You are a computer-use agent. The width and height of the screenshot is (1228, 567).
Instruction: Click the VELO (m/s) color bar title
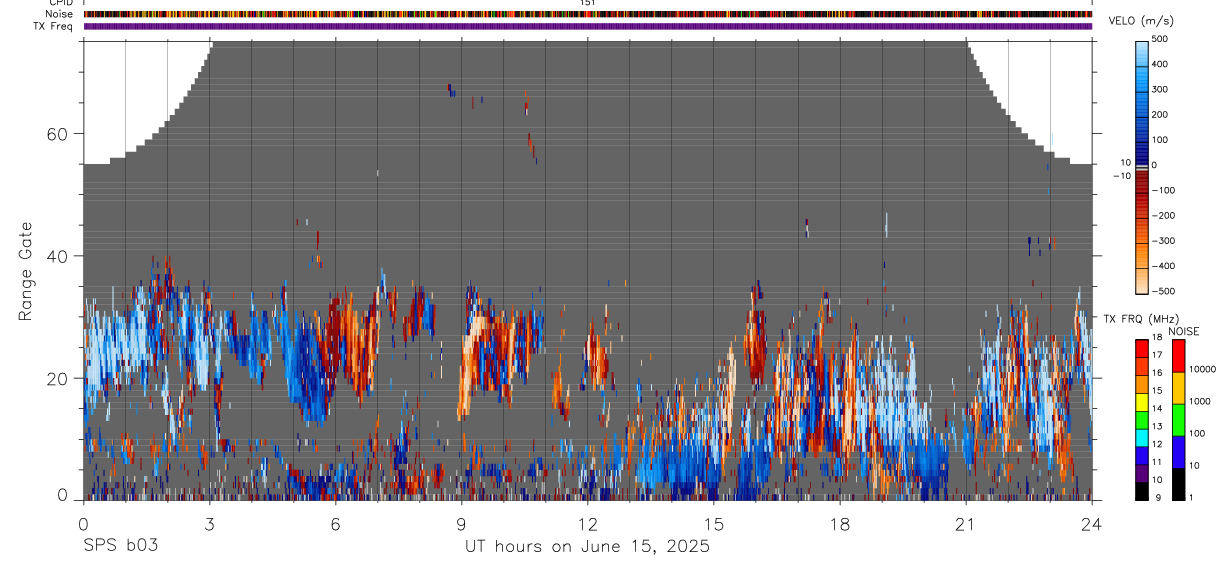tap(1141, 21)
